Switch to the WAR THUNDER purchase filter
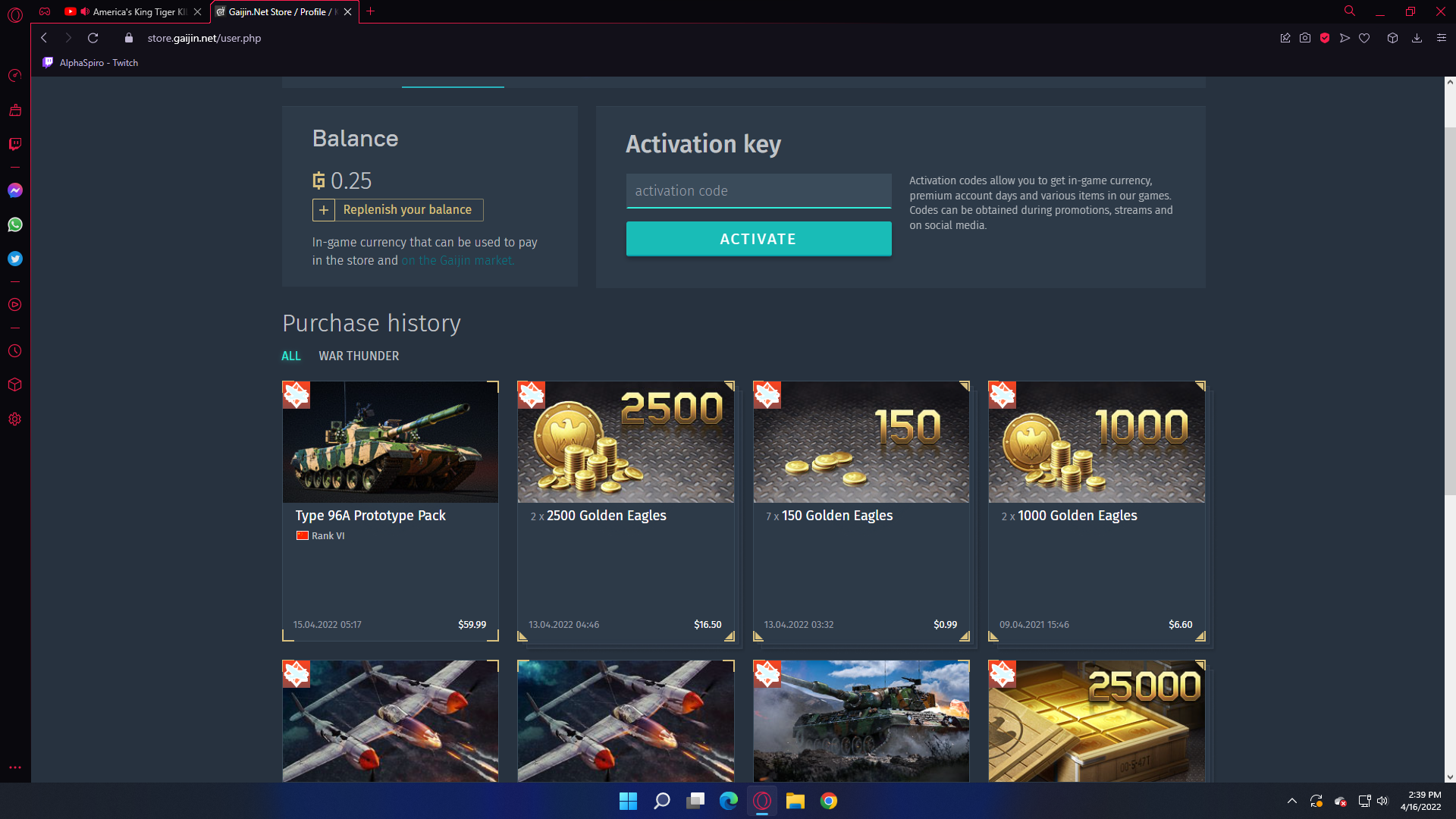 (x=359, y=356)
